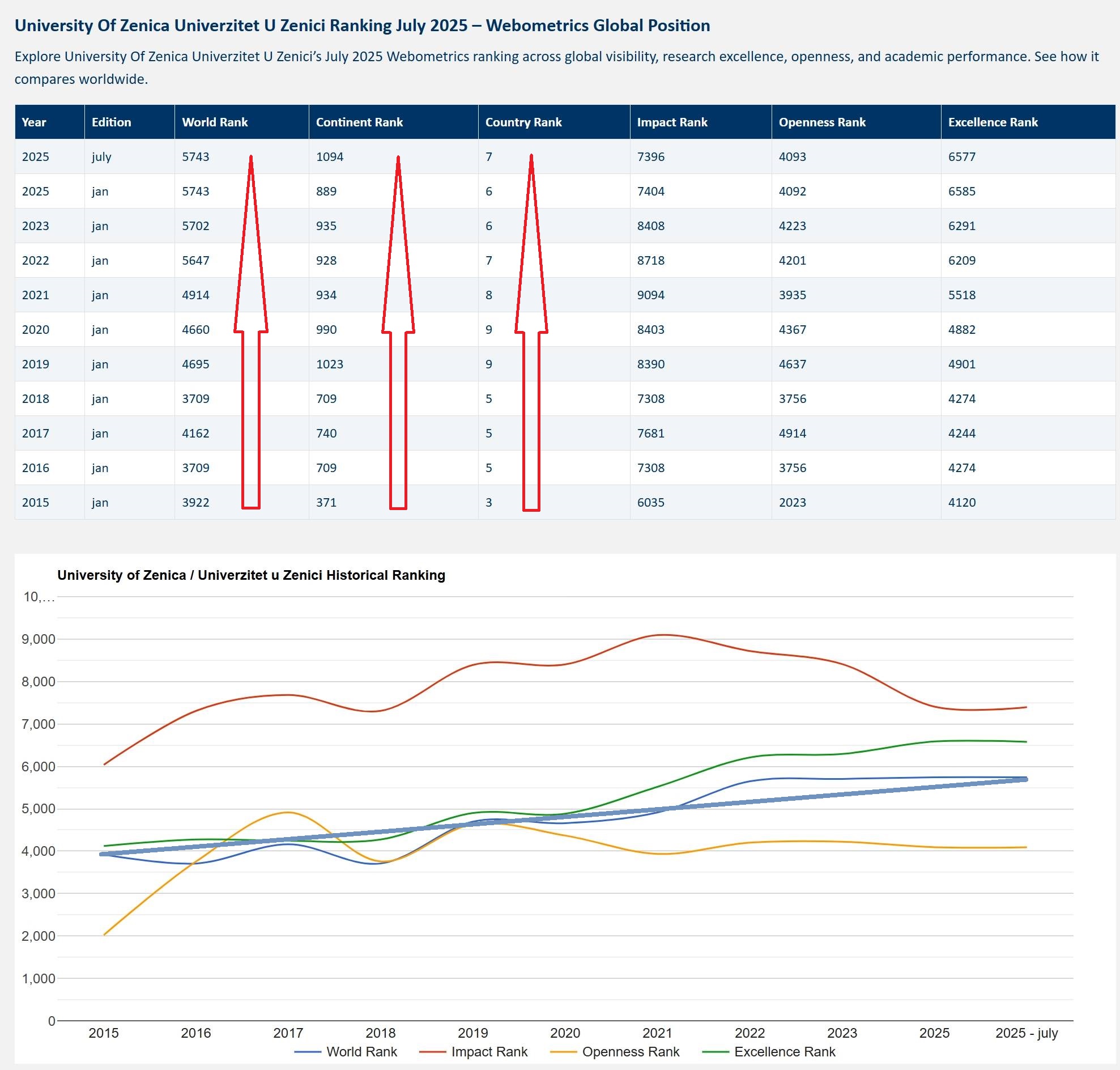Click the Impact Rank column header
This screenshot has height=1070, width=1120.
672,122
